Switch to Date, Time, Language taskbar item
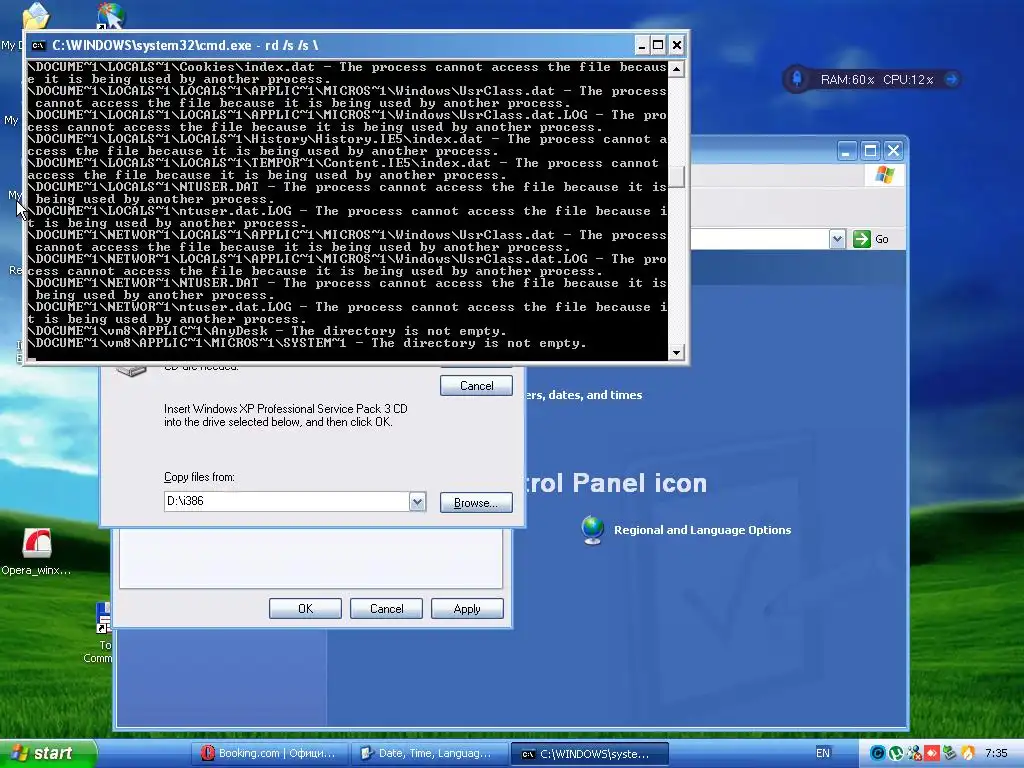 (x=428, y=753)
